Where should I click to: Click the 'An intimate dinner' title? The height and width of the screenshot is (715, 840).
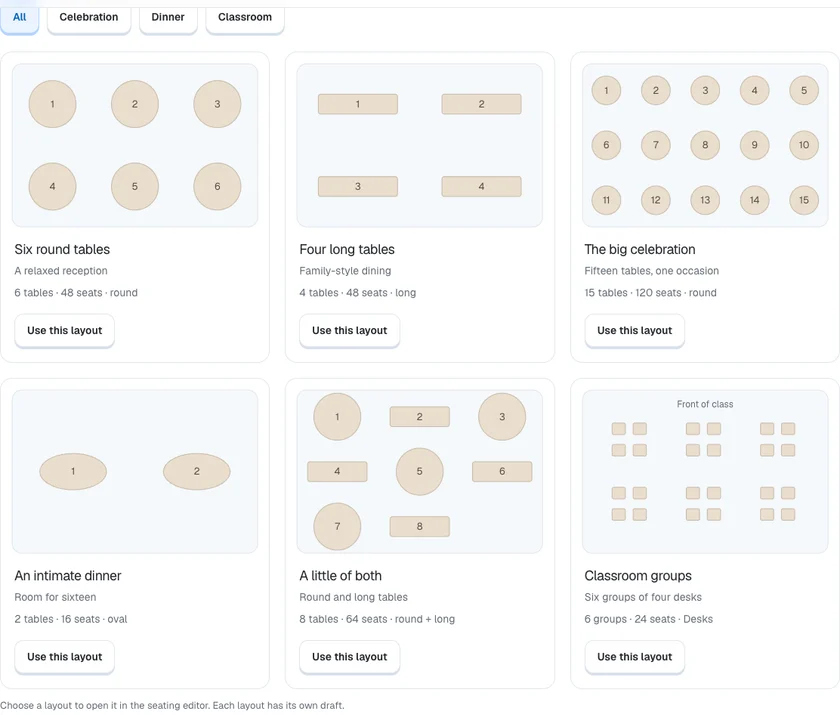[x=68, y=576]
